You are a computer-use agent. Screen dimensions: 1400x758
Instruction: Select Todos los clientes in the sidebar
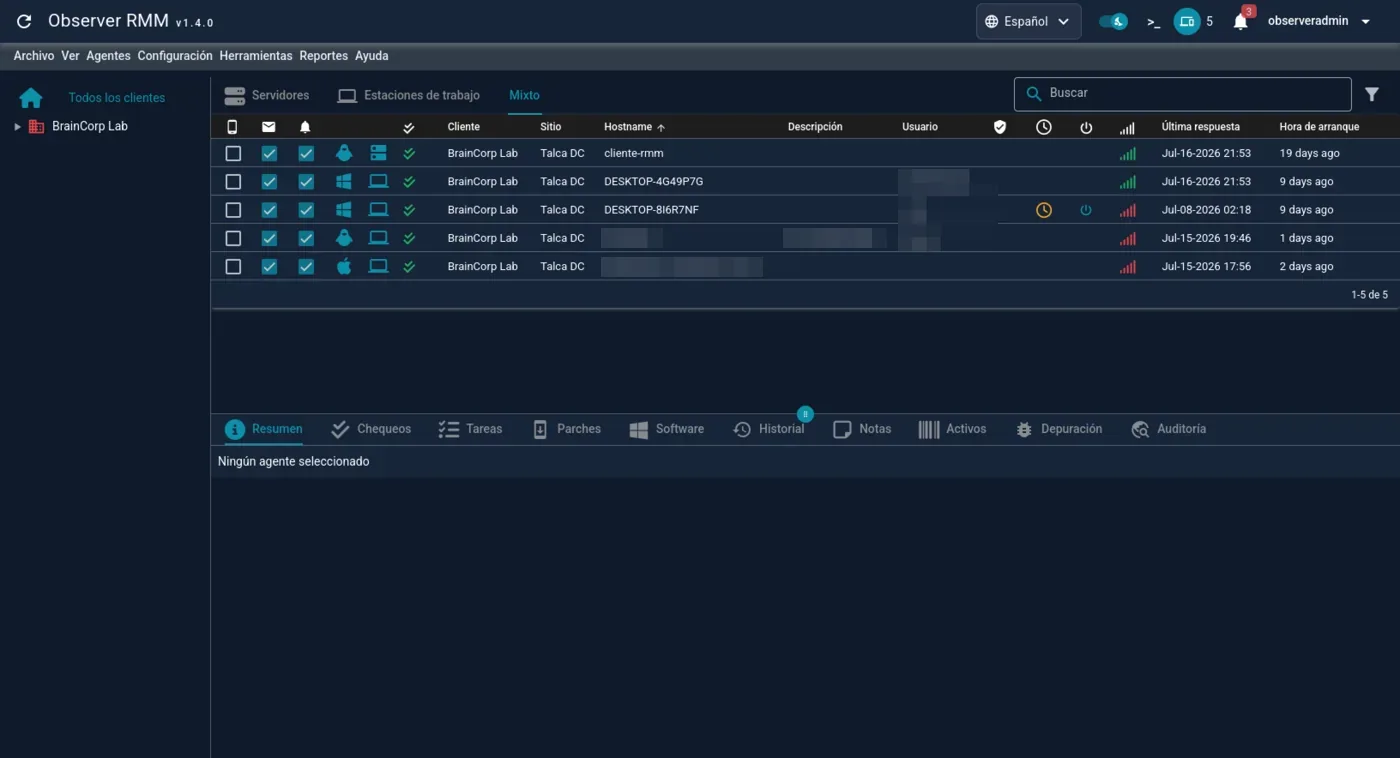[117, 98]
